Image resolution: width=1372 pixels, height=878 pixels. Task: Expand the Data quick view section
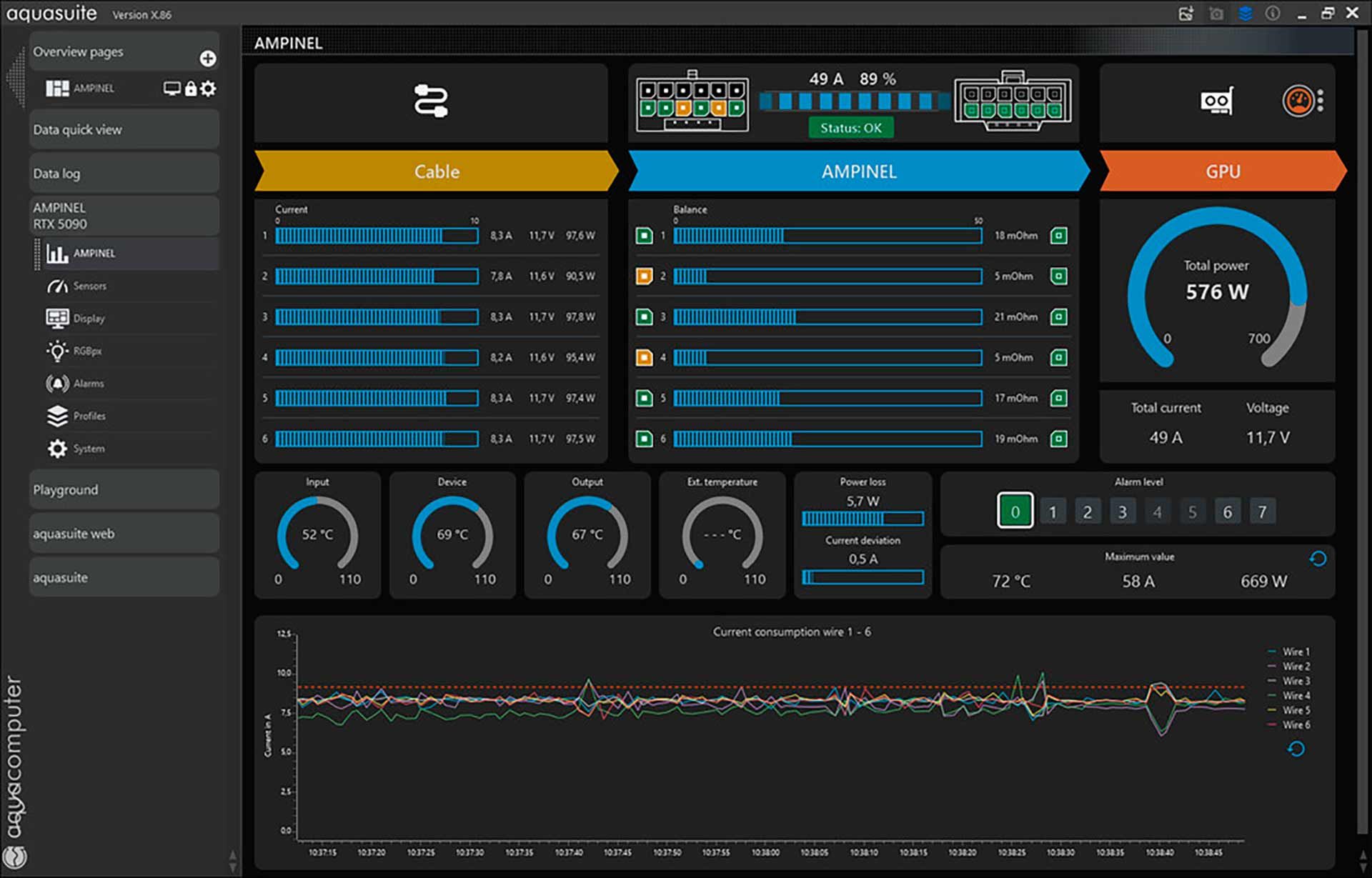pos(124,130)
